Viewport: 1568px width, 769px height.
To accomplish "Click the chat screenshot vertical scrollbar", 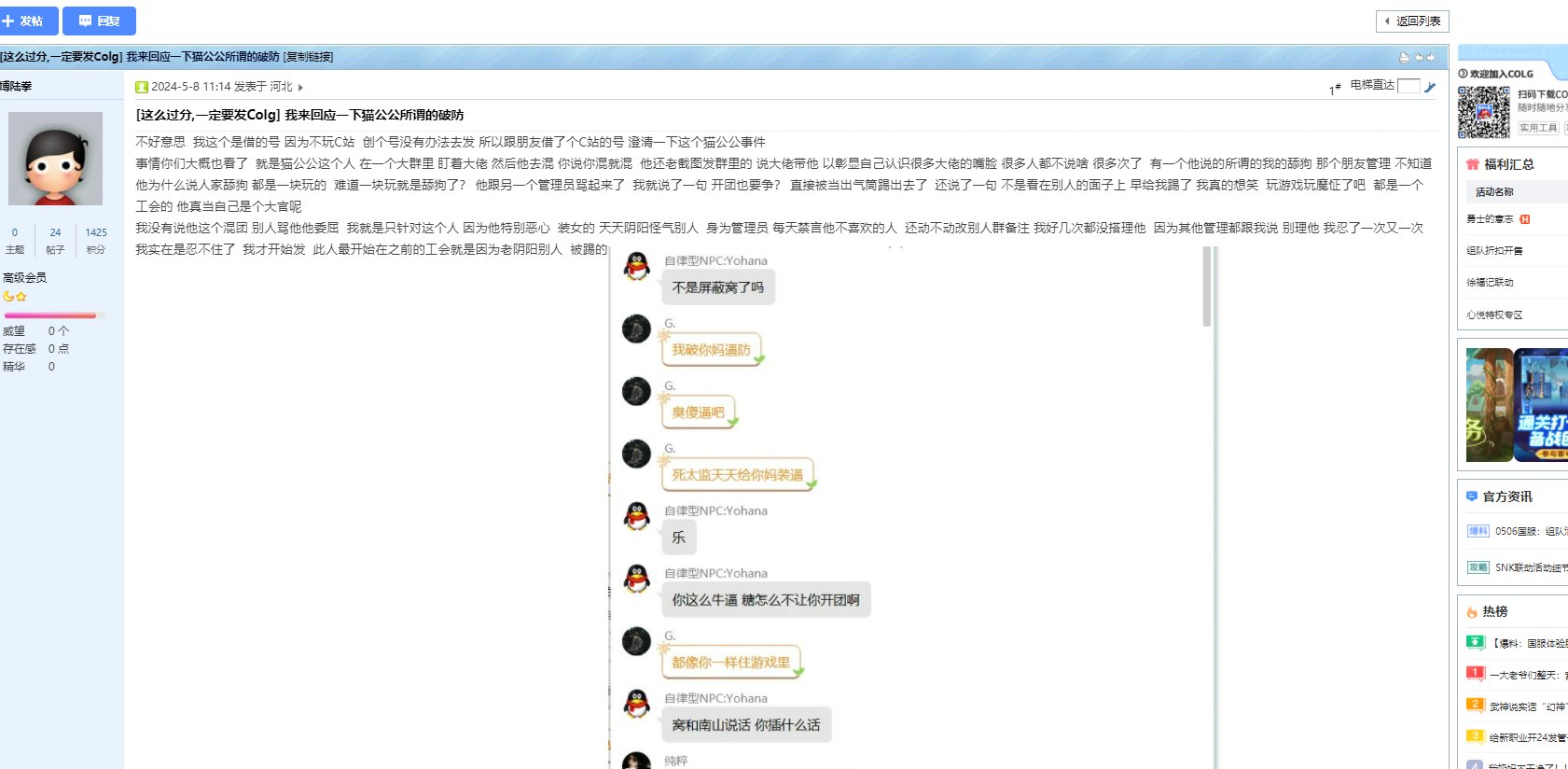I will (1206, 287).
